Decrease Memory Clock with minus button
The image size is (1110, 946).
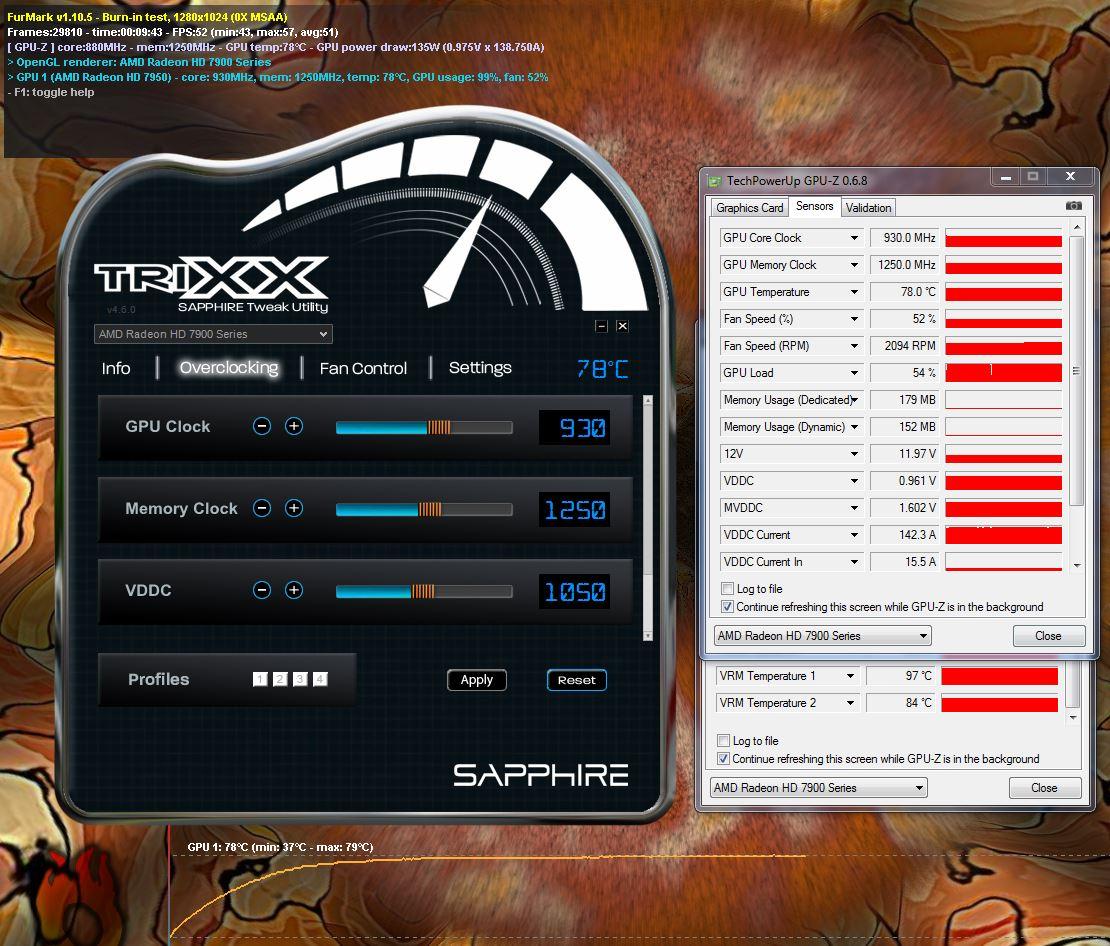tap(262, 508)
